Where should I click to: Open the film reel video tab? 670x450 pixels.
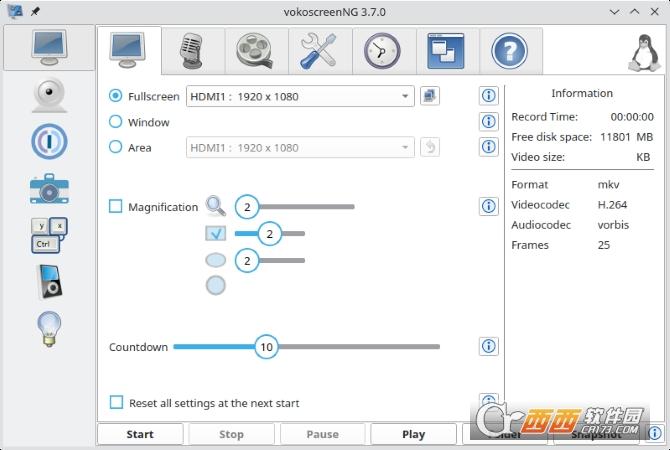pos(252,49)
